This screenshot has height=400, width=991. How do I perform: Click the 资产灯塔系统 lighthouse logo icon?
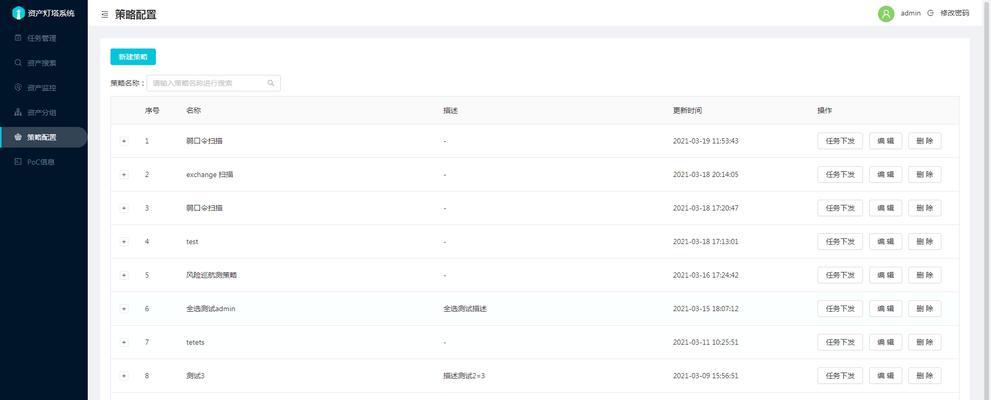tap(18, 13)
